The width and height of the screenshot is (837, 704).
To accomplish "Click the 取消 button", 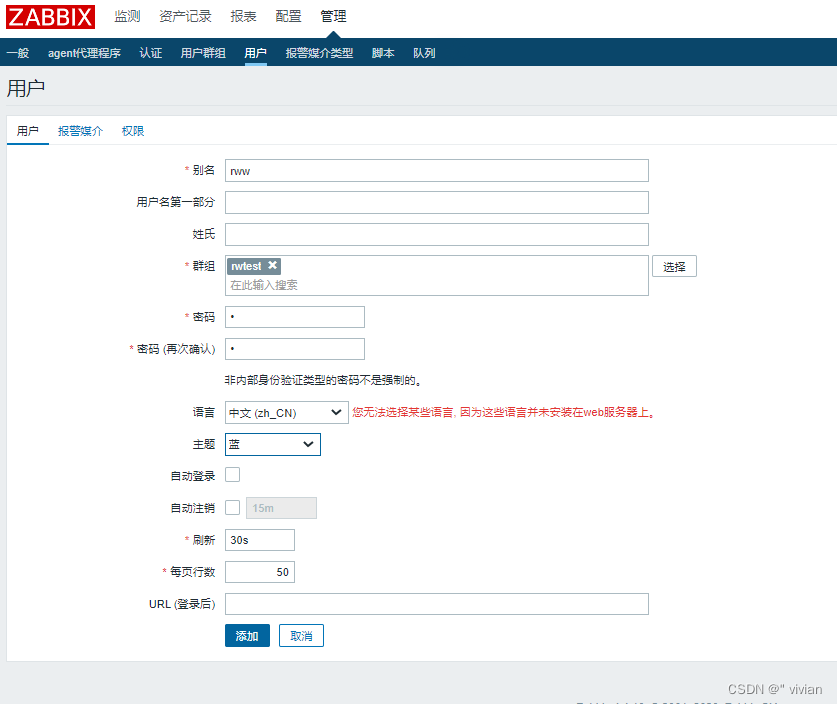I will click(301, 636).
